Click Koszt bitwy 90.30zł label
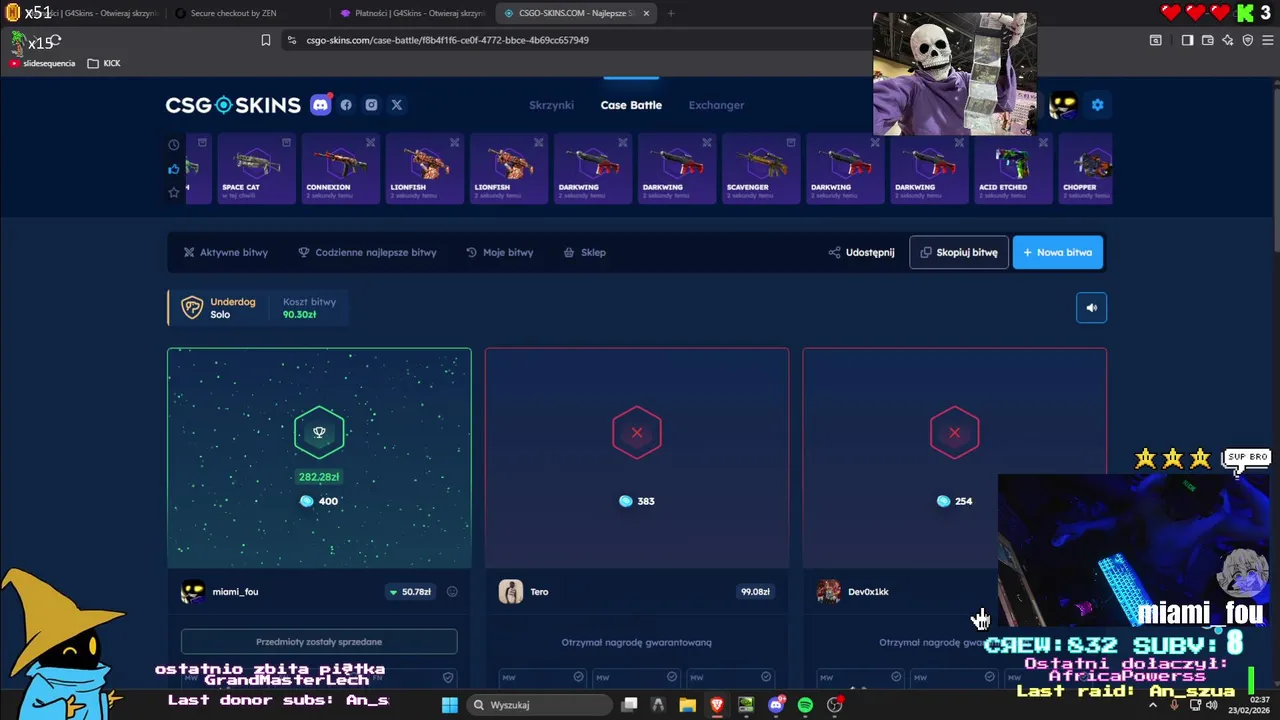The height and width of the screenshot is (720, 1280). tap(309, 308)
